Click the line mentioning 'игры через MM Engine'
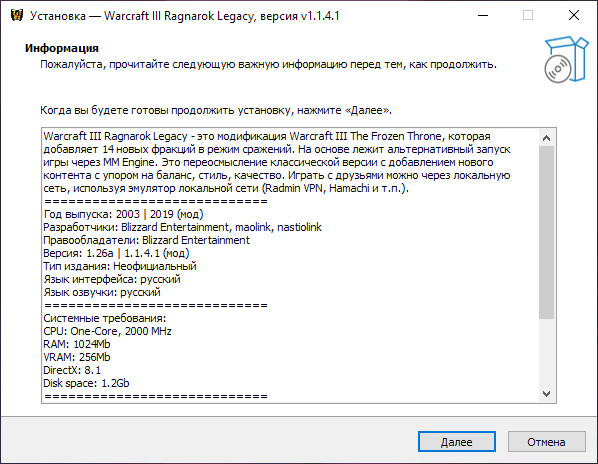Image resolution: width=598 pixels, height=464 pixels. (268, 162)
